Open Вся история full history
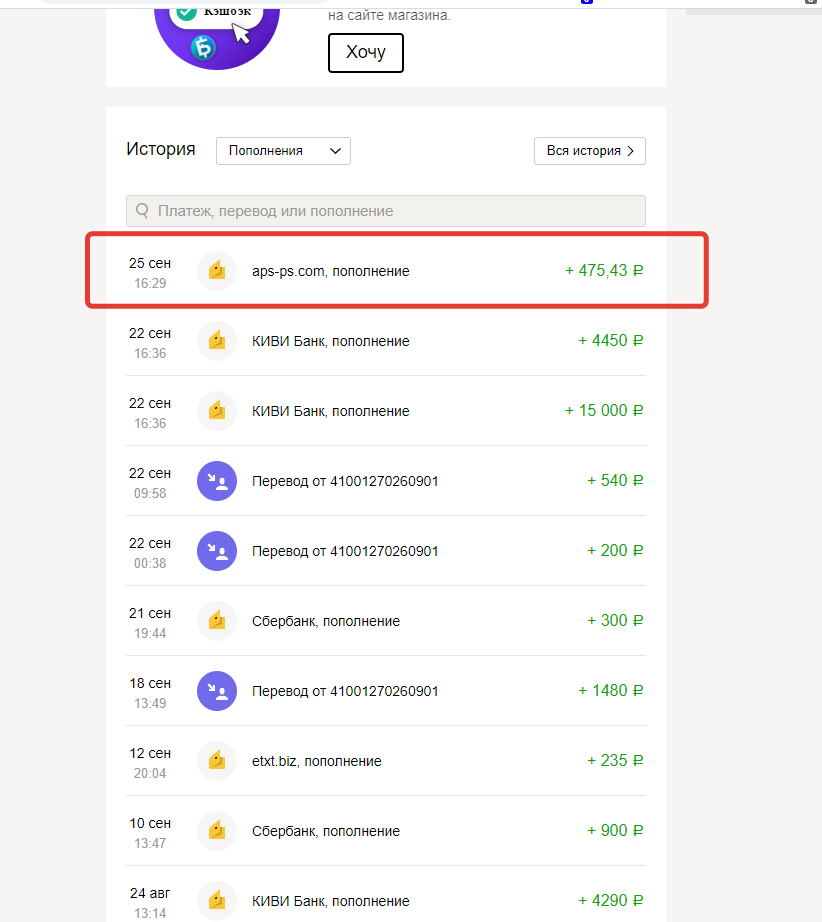The width and height of the screenshot is (822, 922). point(590,151)
